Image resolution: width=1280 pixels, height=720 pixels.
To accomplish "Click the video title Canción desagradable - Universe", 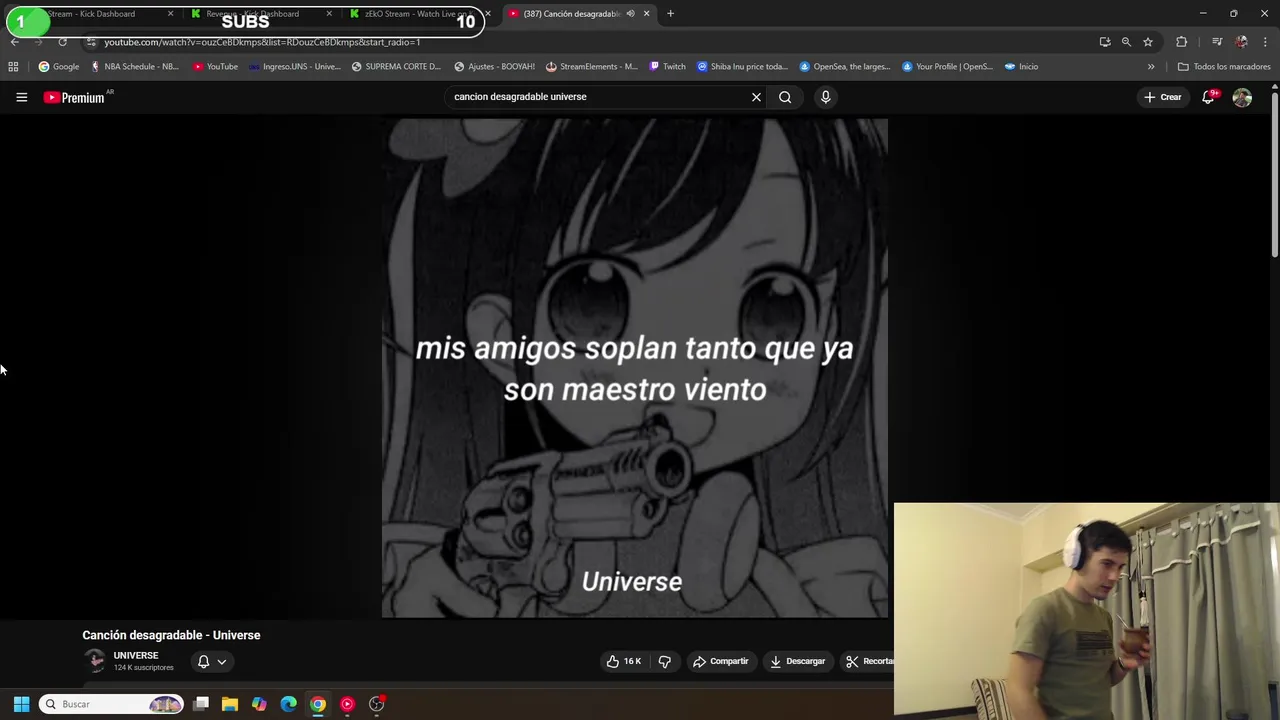I will (x=171, y=635).
